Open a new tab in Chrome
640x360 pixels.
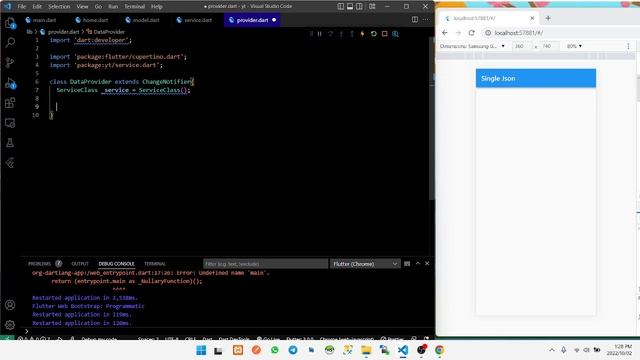(548, 18)
